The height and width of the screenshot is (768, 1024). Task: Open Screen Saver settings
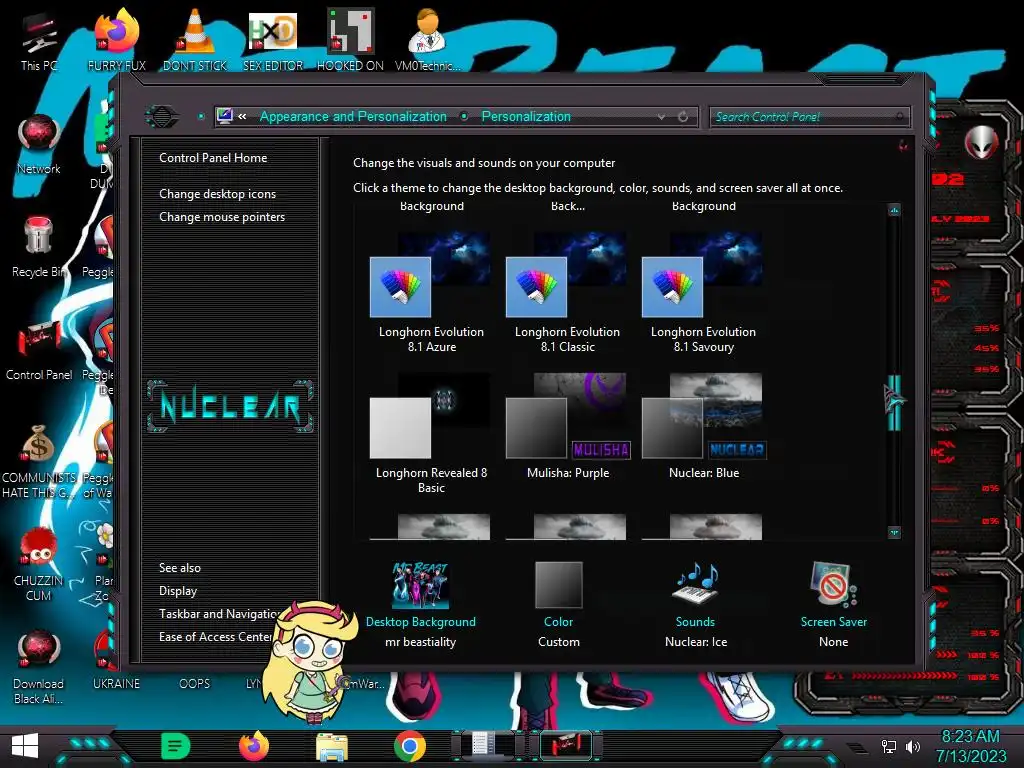pyautogui.click(x=833, y=605)
